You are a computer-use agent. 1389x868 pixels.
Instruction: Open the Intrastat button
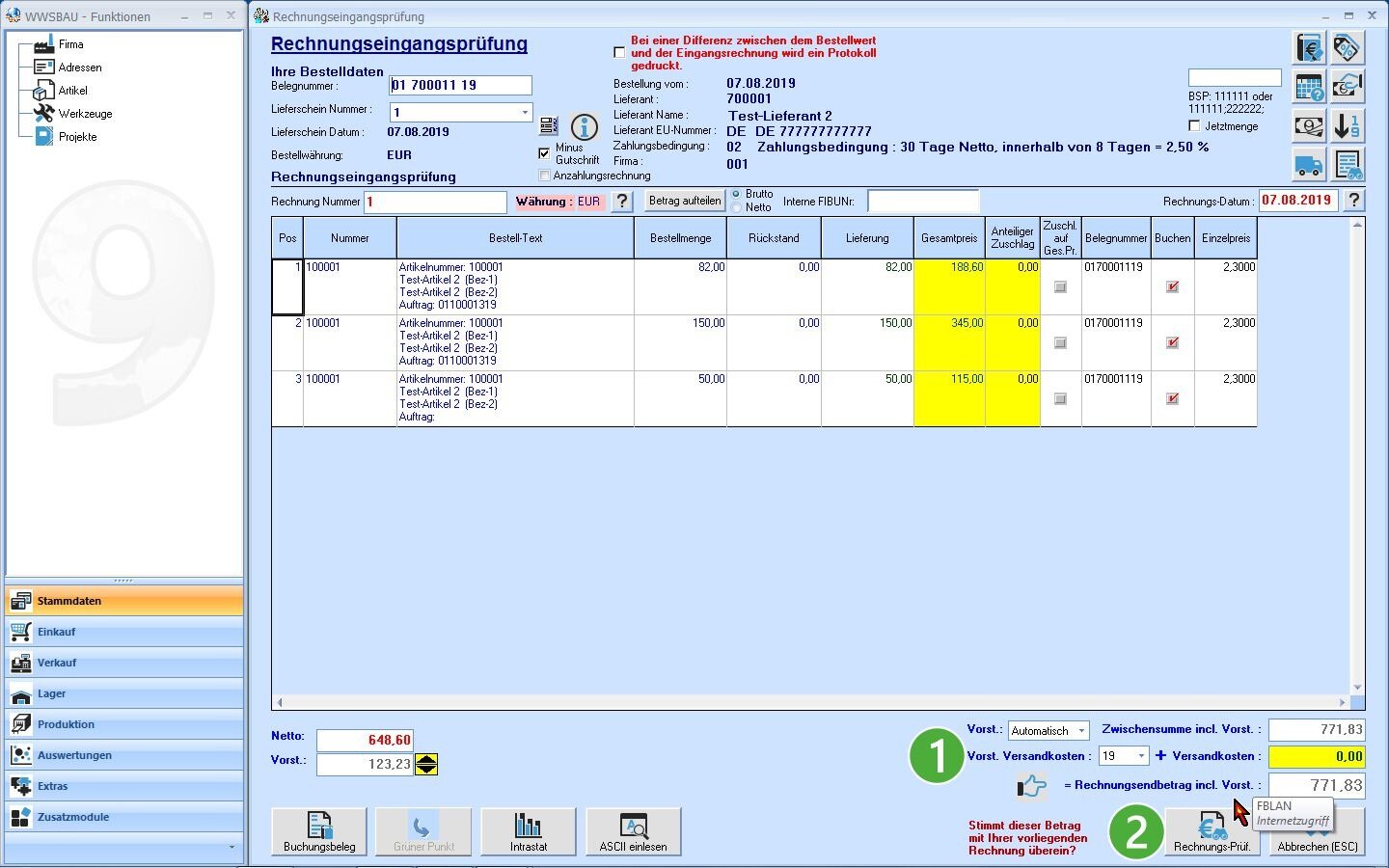(x=529, y=831)
